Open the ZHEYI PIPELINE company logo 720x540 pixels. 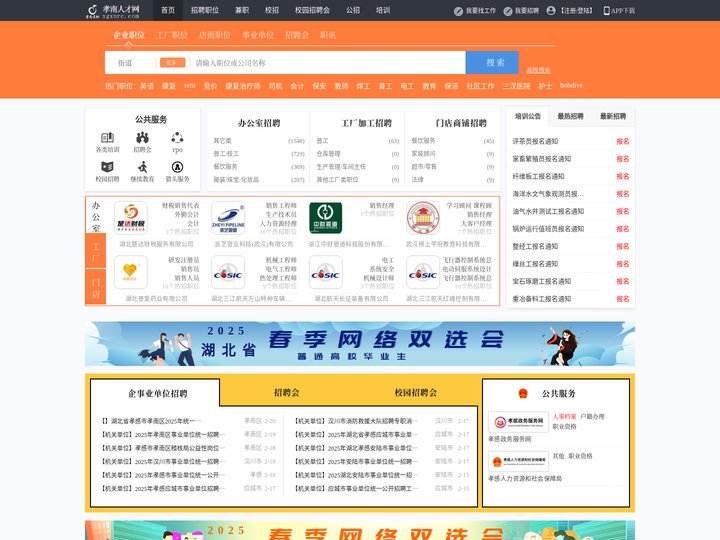(x=228, y=218)
